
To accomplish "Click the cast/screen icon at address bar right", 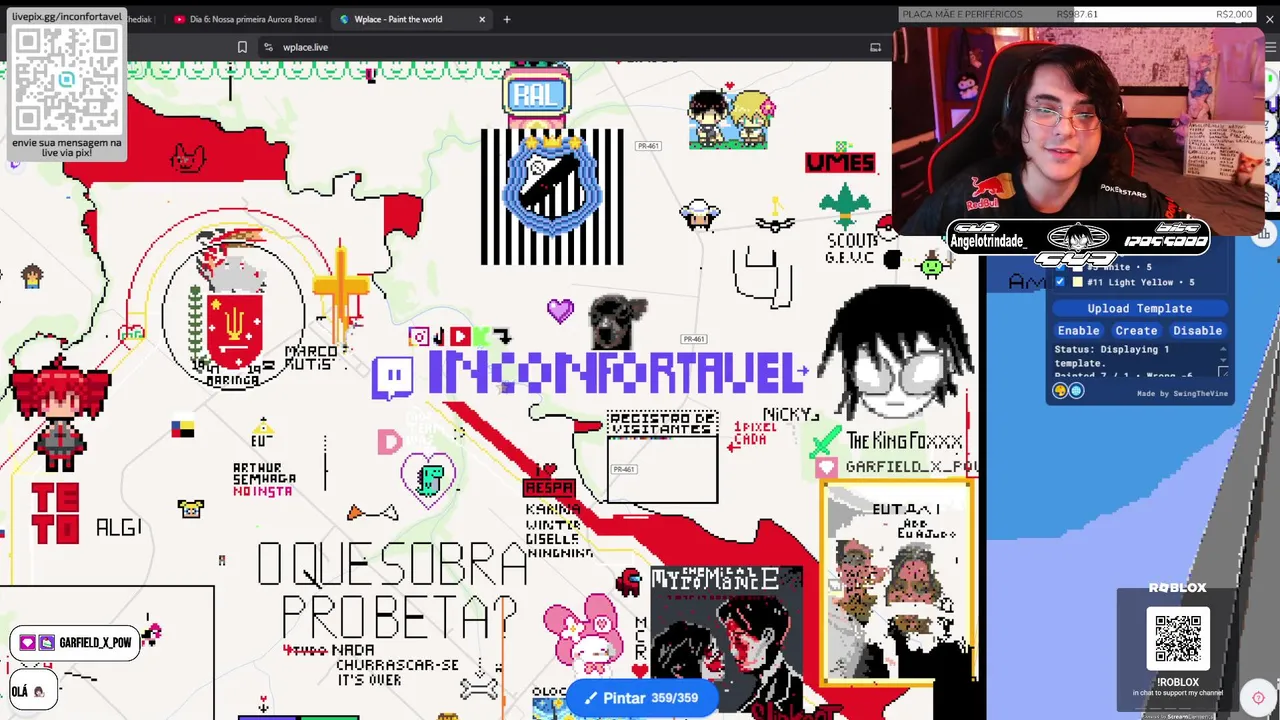I will click(875, 47).
